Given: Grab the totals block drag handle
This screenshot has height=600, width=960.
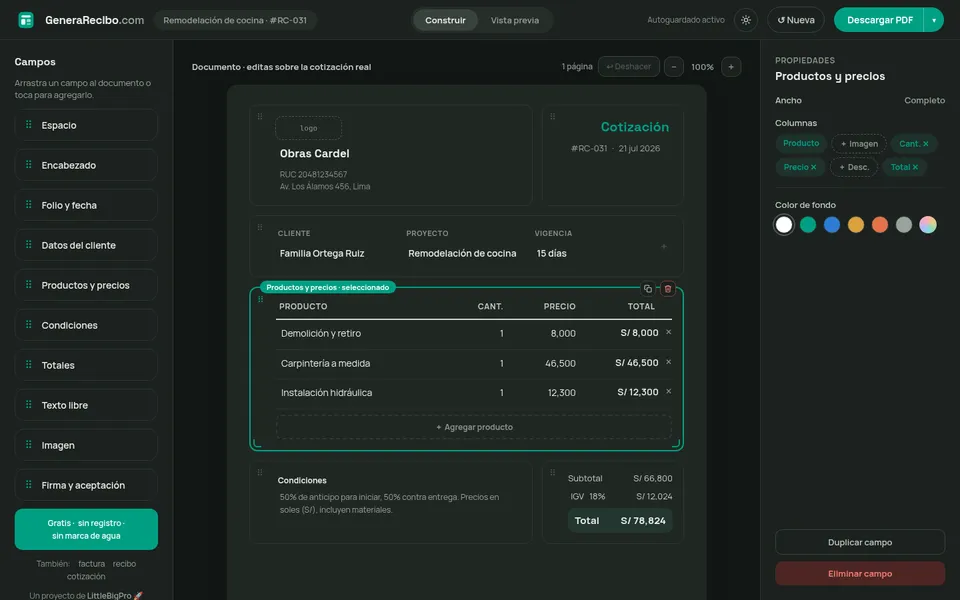Looking at the screenshot, I should 552,472.
